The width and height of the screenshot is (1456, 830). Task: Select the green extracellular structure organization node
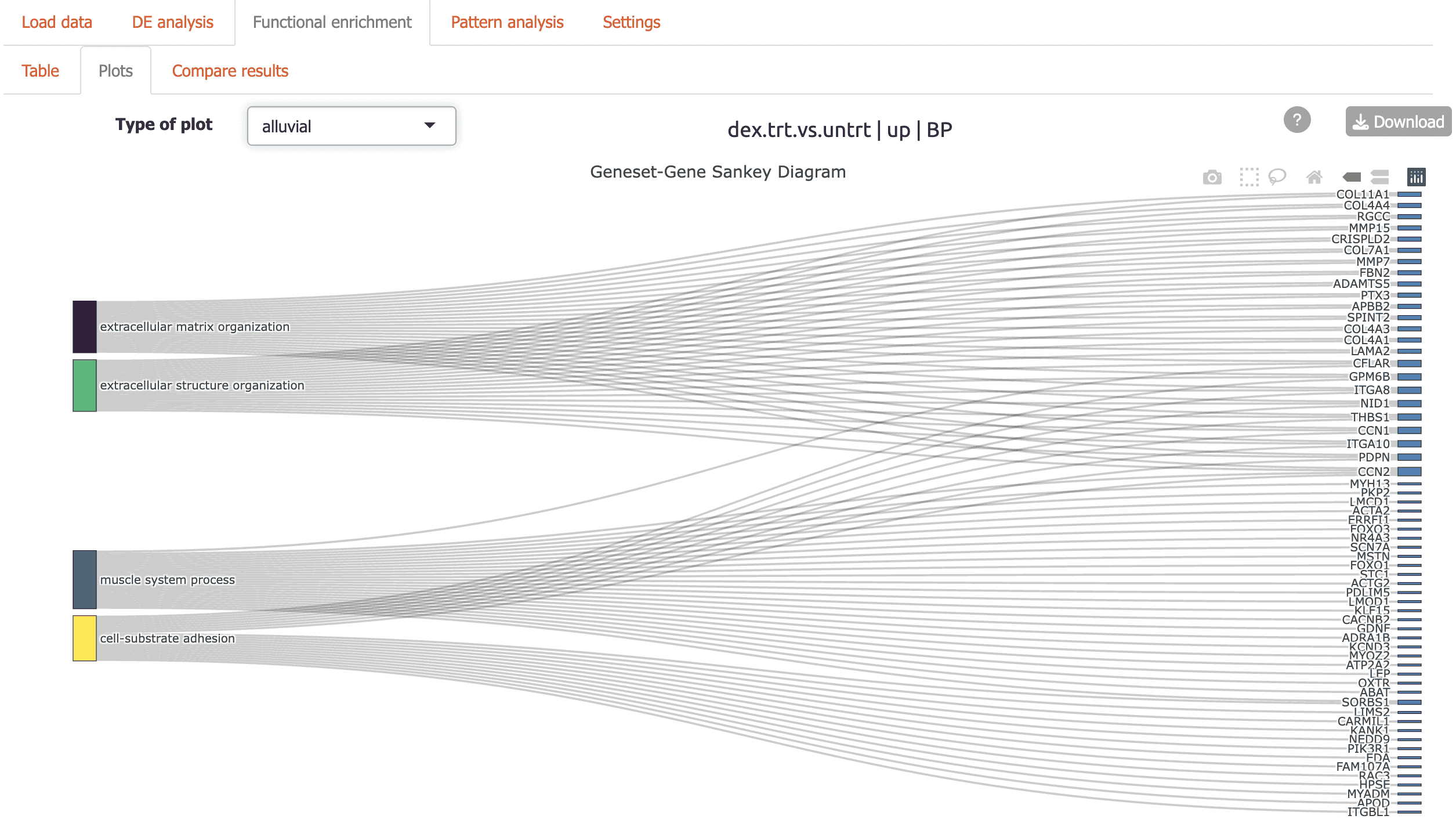85,385
